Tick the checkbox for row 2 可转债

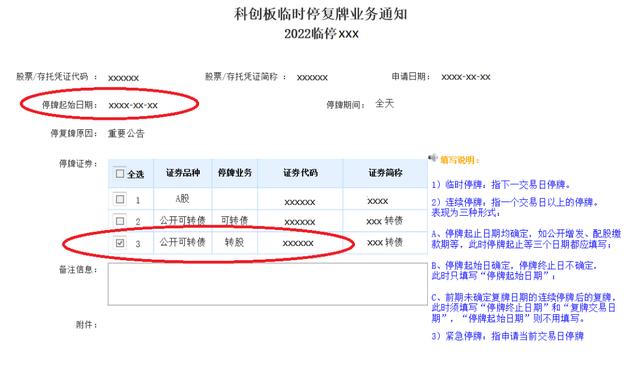tap(120, 221)
